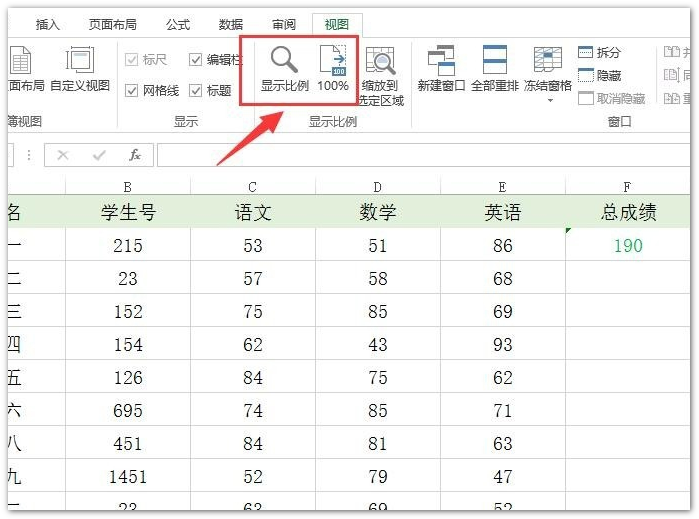Select the 语文 cell with value 57
The image size is (699, 519).
pyautogui.click(x=253, y=278)
